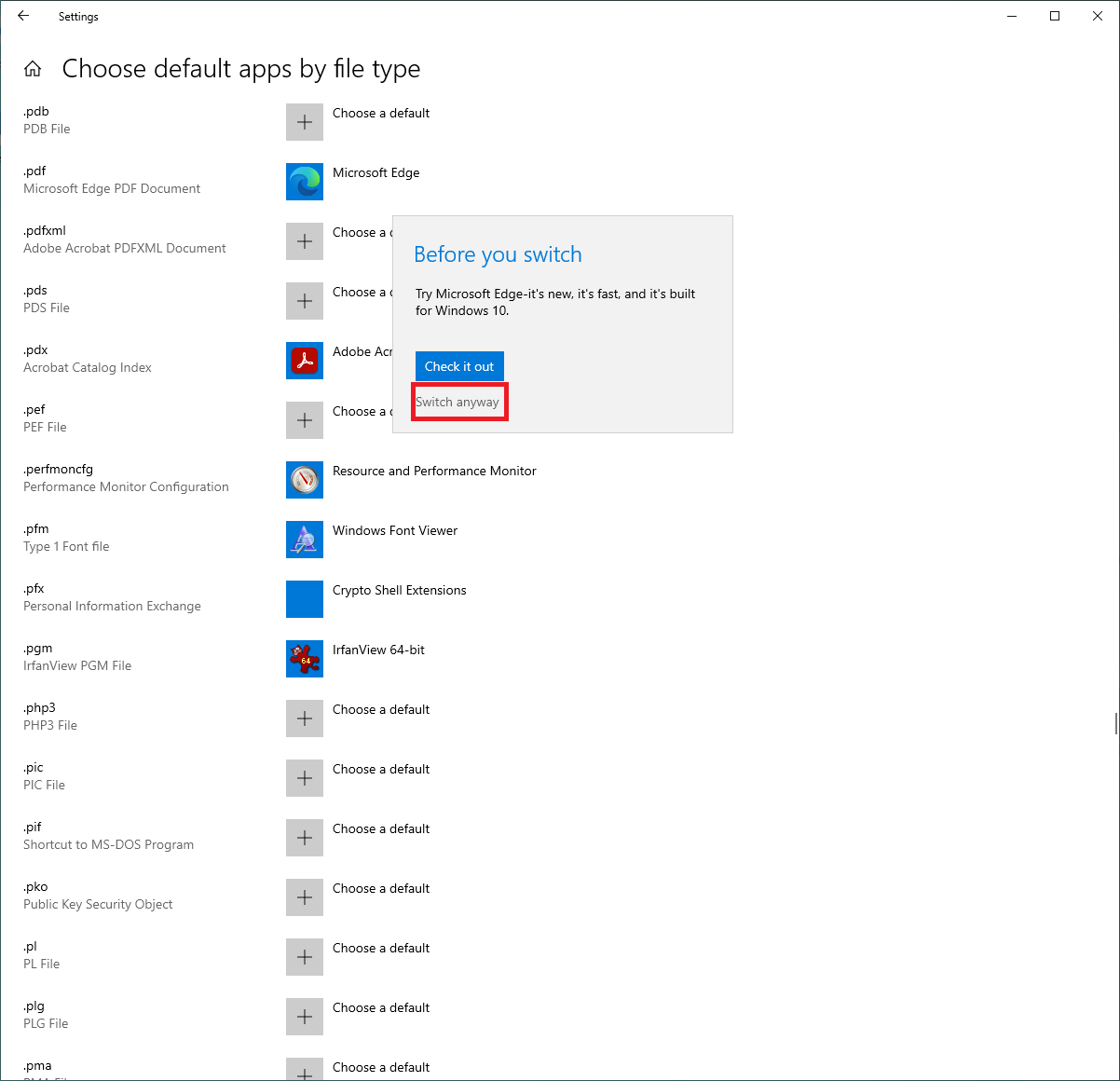Choose a default for .pif shortcut
This screenshot has height=1081, width=1120.
pos(304,838)
